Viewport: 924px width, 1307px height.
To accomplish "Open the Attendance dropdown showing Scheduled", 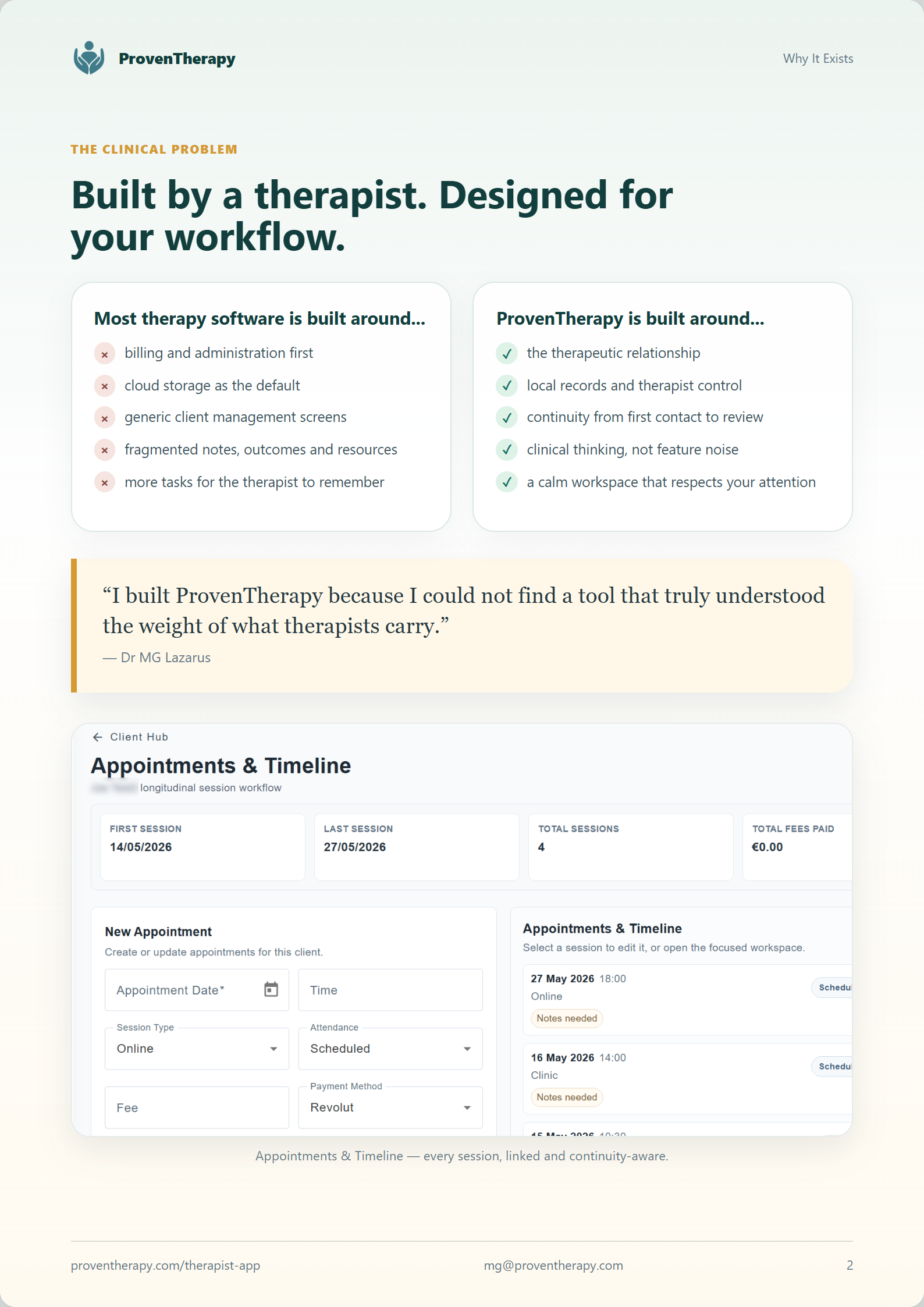I will click(390, 1049).
